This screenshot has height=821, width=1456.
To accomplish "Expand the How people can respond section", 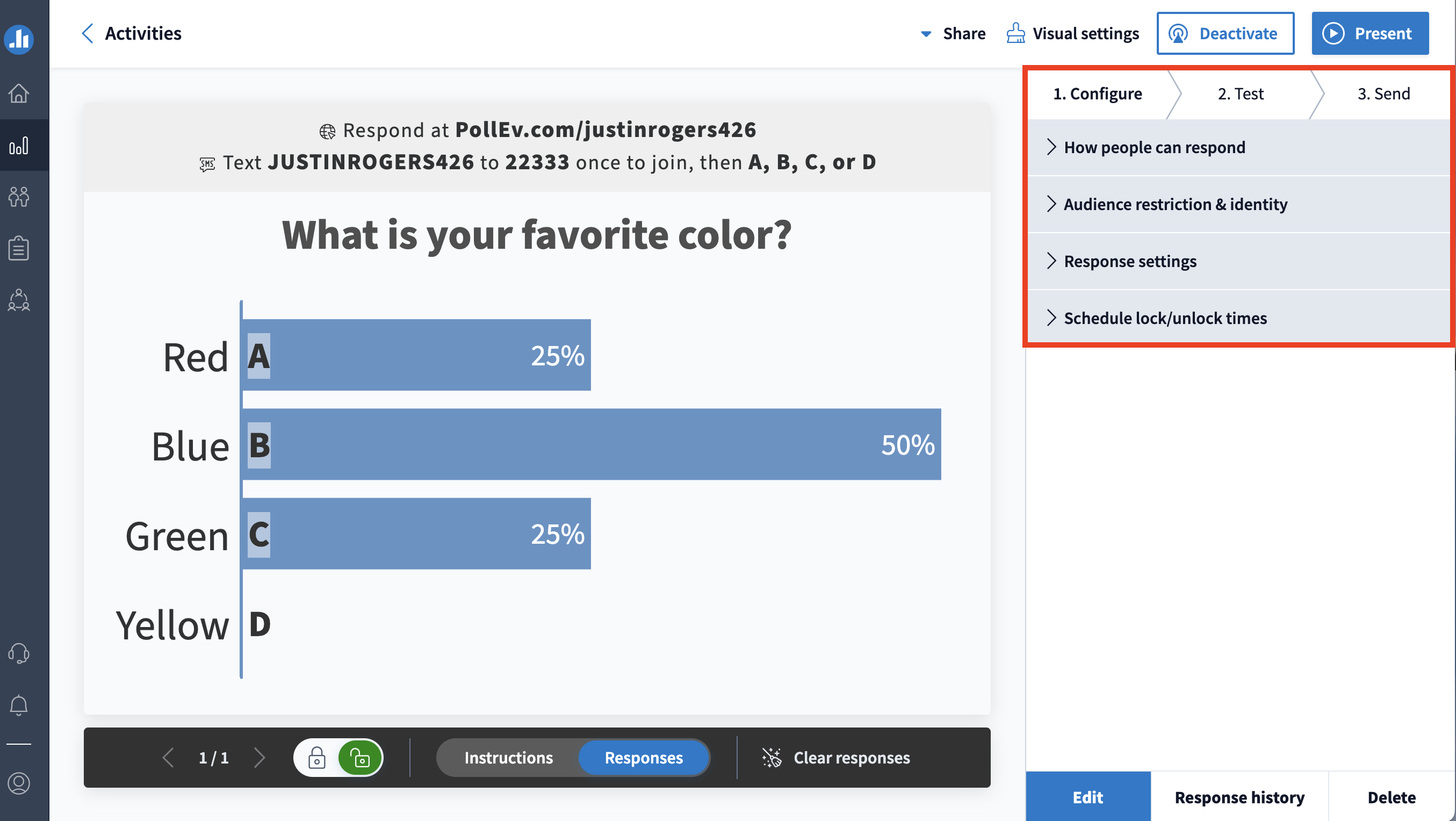I will 1154,147.
